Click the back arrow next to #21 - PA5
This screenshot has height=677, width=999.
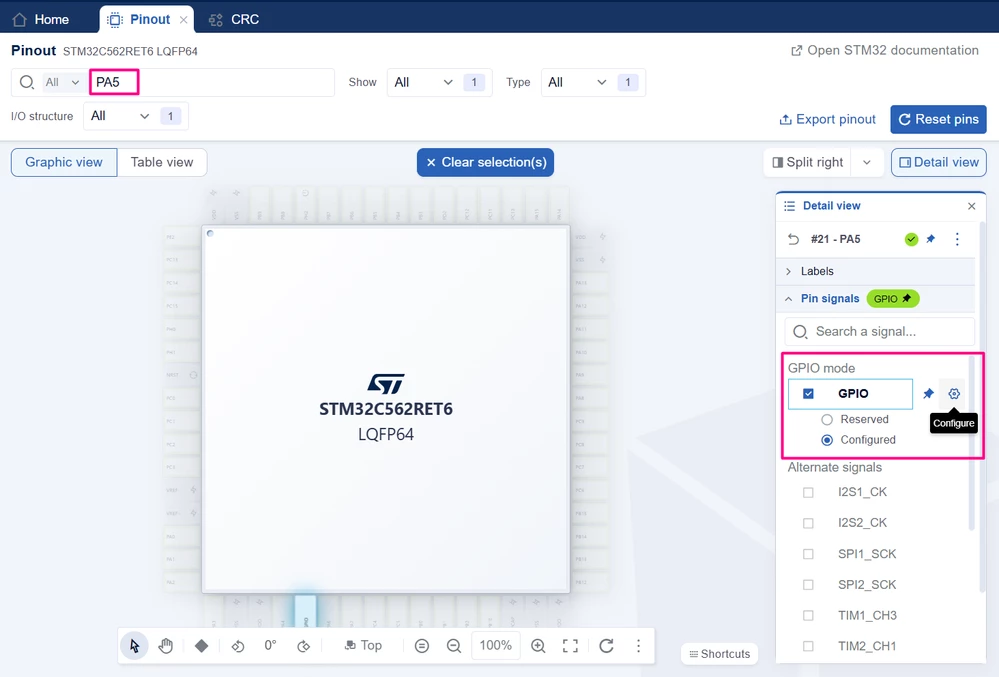[x=793, y=239]
